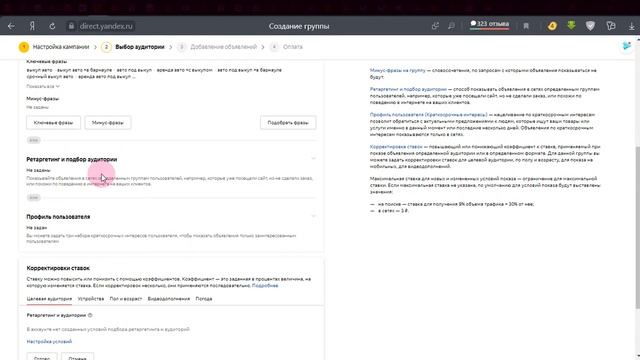Click the direct.yandex.ru address field
The width and height of the screenshot is (640, 360).
[106, 26]
